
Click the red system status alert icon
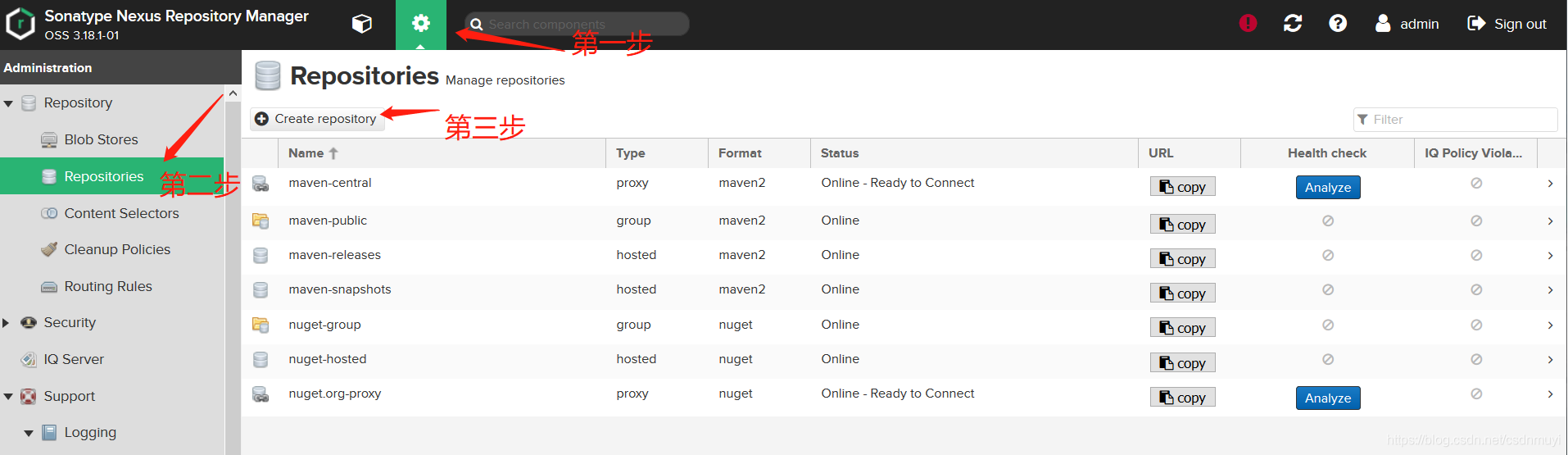point(1248,24)
